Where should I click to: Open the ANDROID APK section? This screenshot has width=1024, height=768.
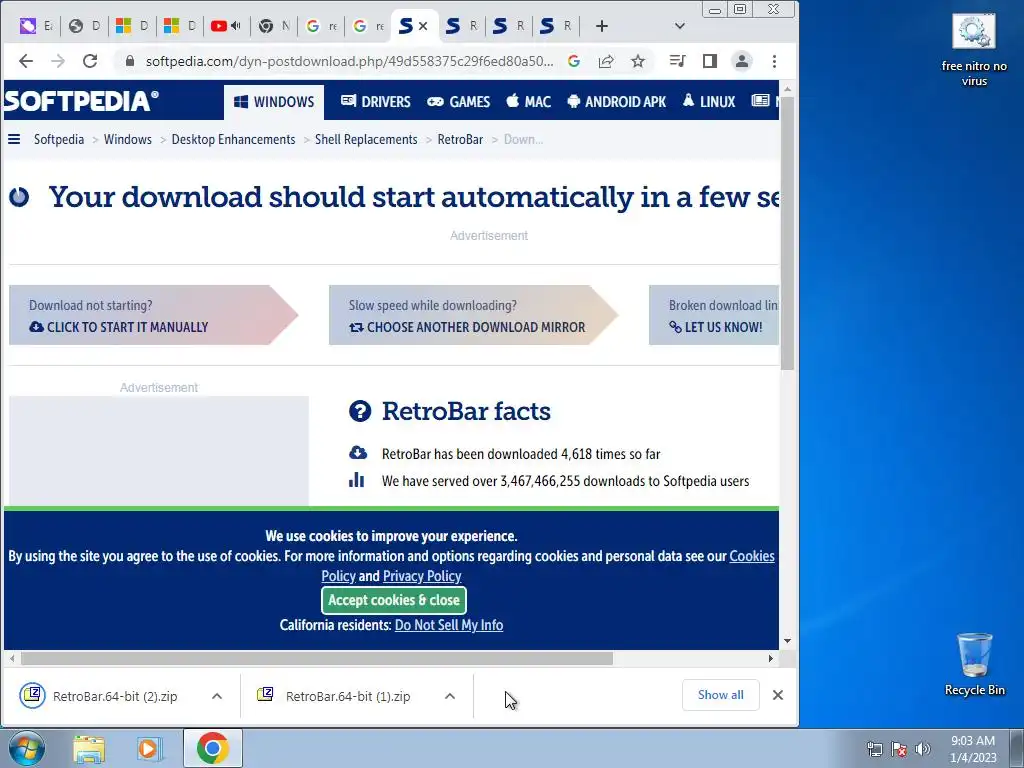(617, 102)
